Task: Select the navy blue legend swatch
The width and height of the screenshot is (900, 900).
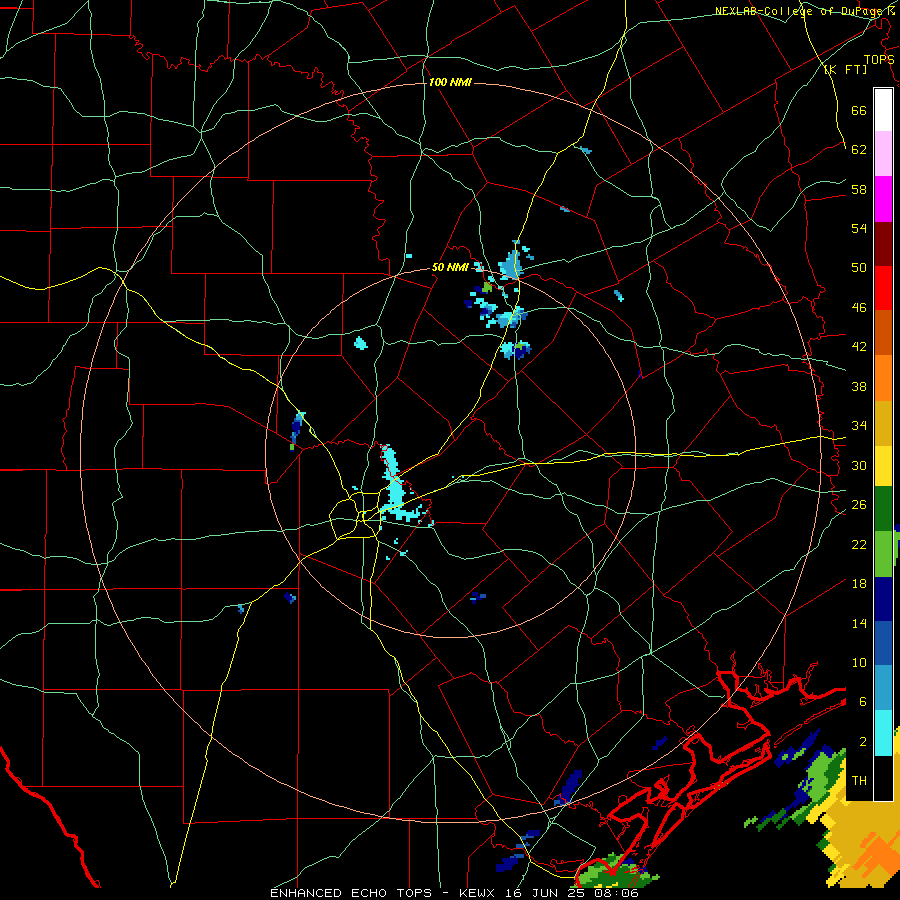Action: pos(883,599)
